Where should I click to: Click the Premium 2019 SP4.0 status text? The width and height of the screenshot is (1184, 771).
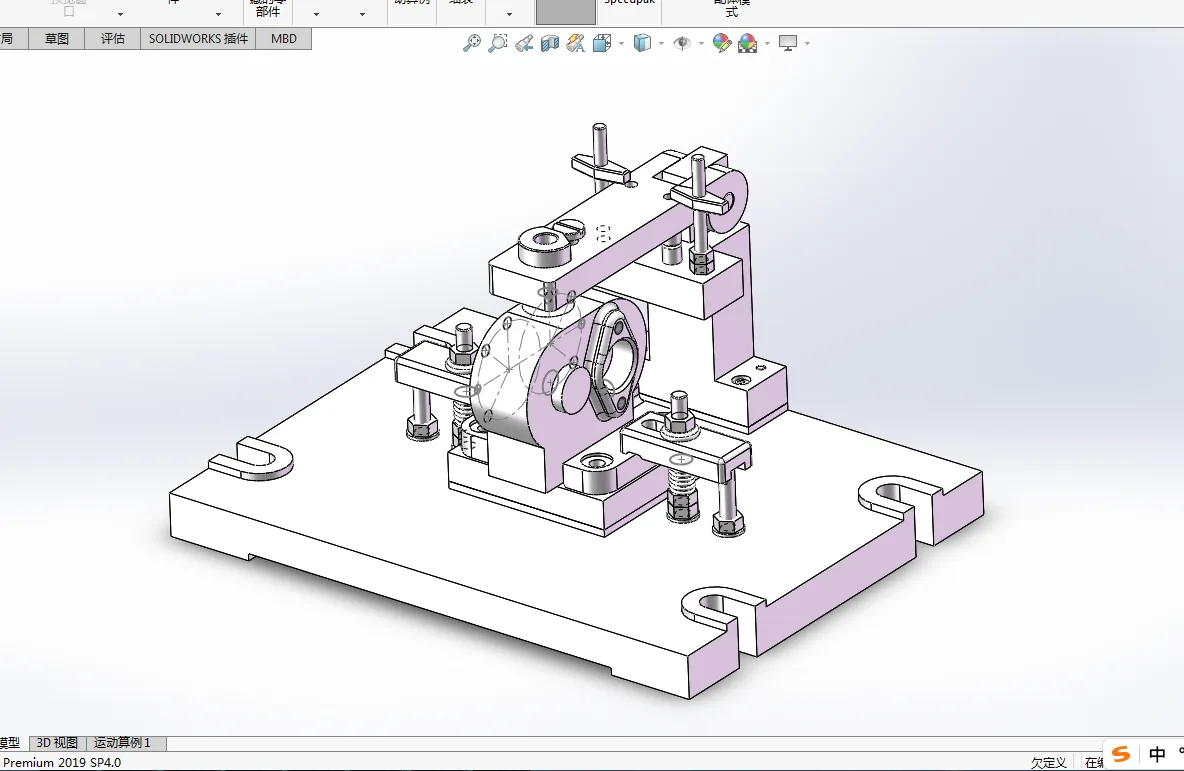[62, 763]
